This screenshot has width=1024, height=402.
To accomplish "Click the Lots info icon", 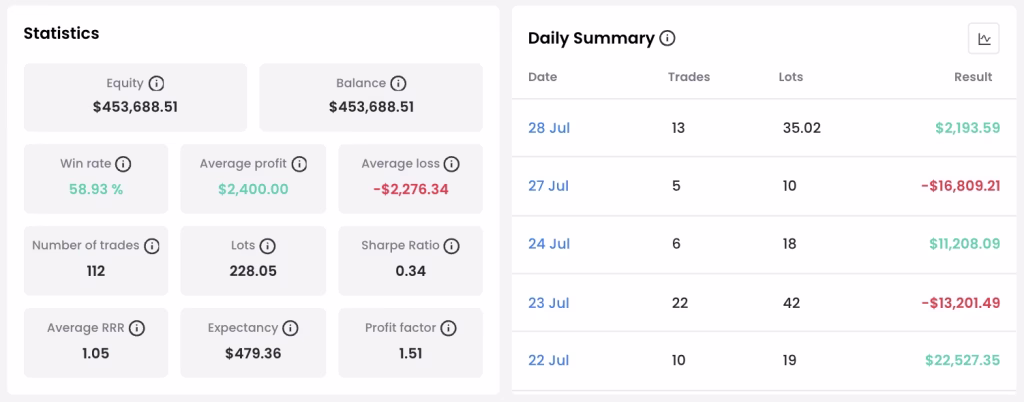I will (267, 246).
